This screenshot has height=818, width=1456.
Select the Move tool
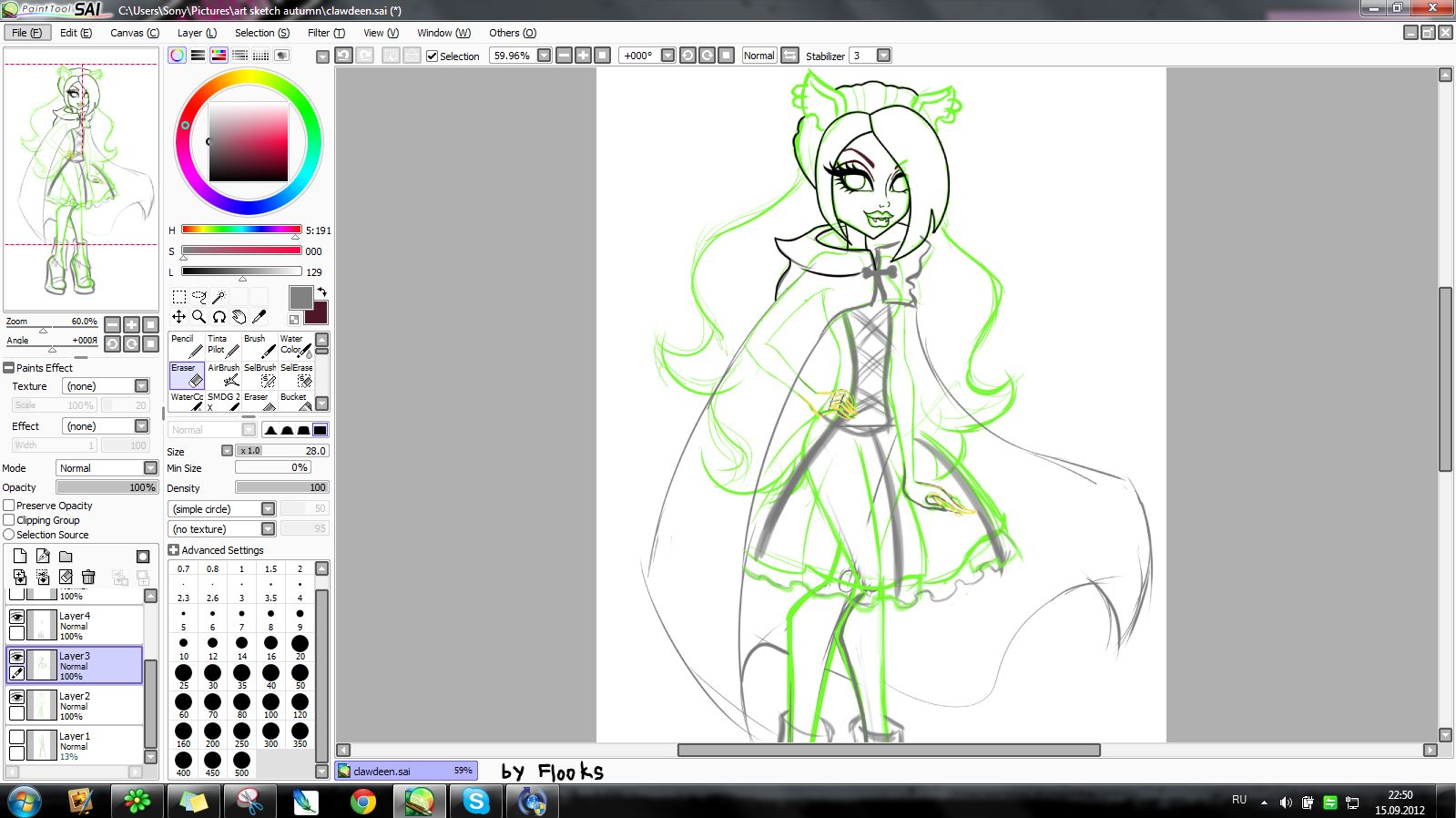click(x=179, y=317)
